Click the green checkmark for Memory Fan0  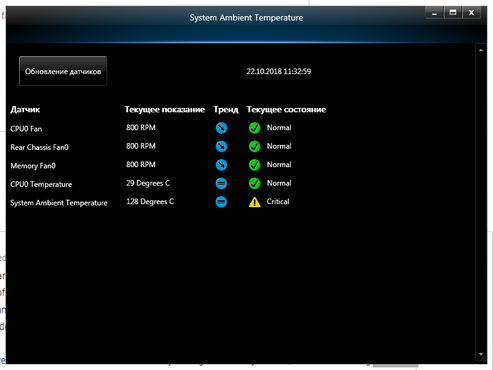point(255,165)
